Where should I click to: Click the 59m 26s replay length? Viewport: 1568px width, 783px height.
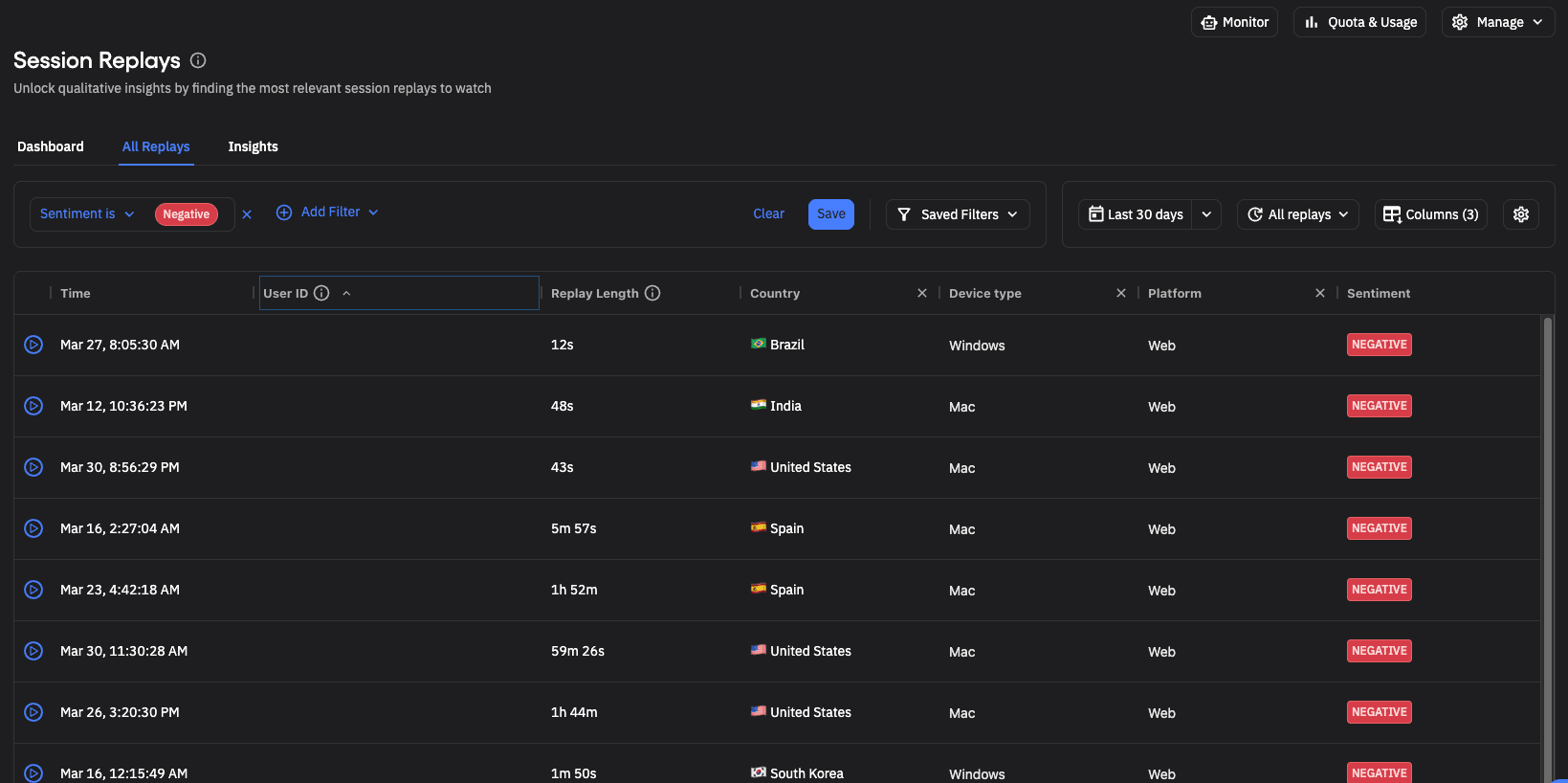(x=578, y=651)
